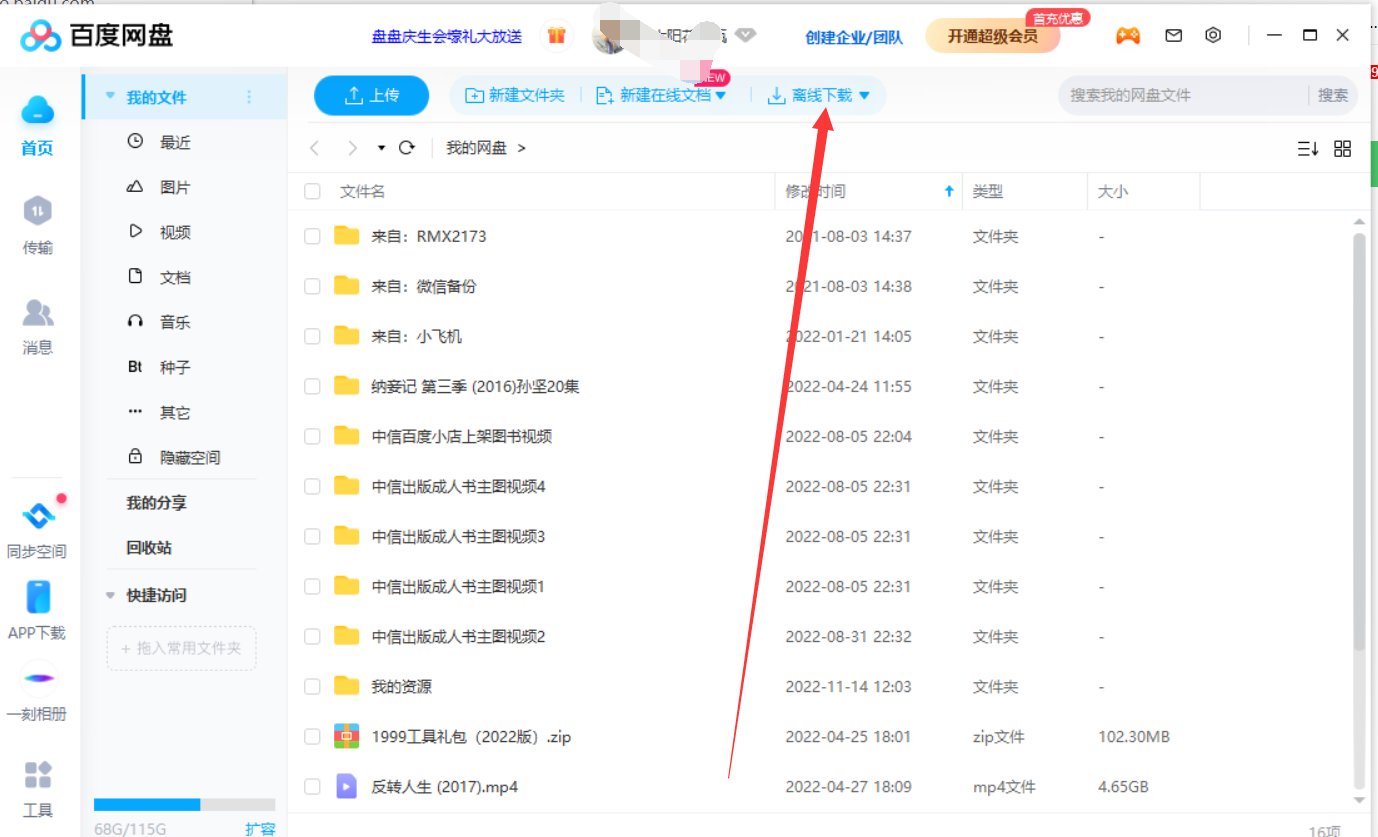1378x837 pixels.
Task: Select all files via header checkbox
Action: click(311, 190)
